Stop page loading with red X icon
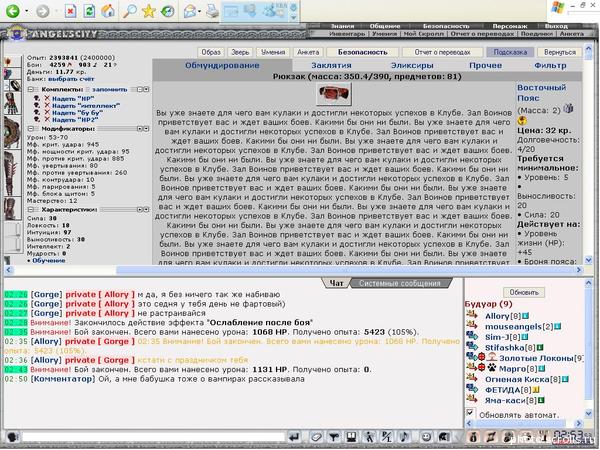Screen dimensions: 600x450 click(70, 11)
